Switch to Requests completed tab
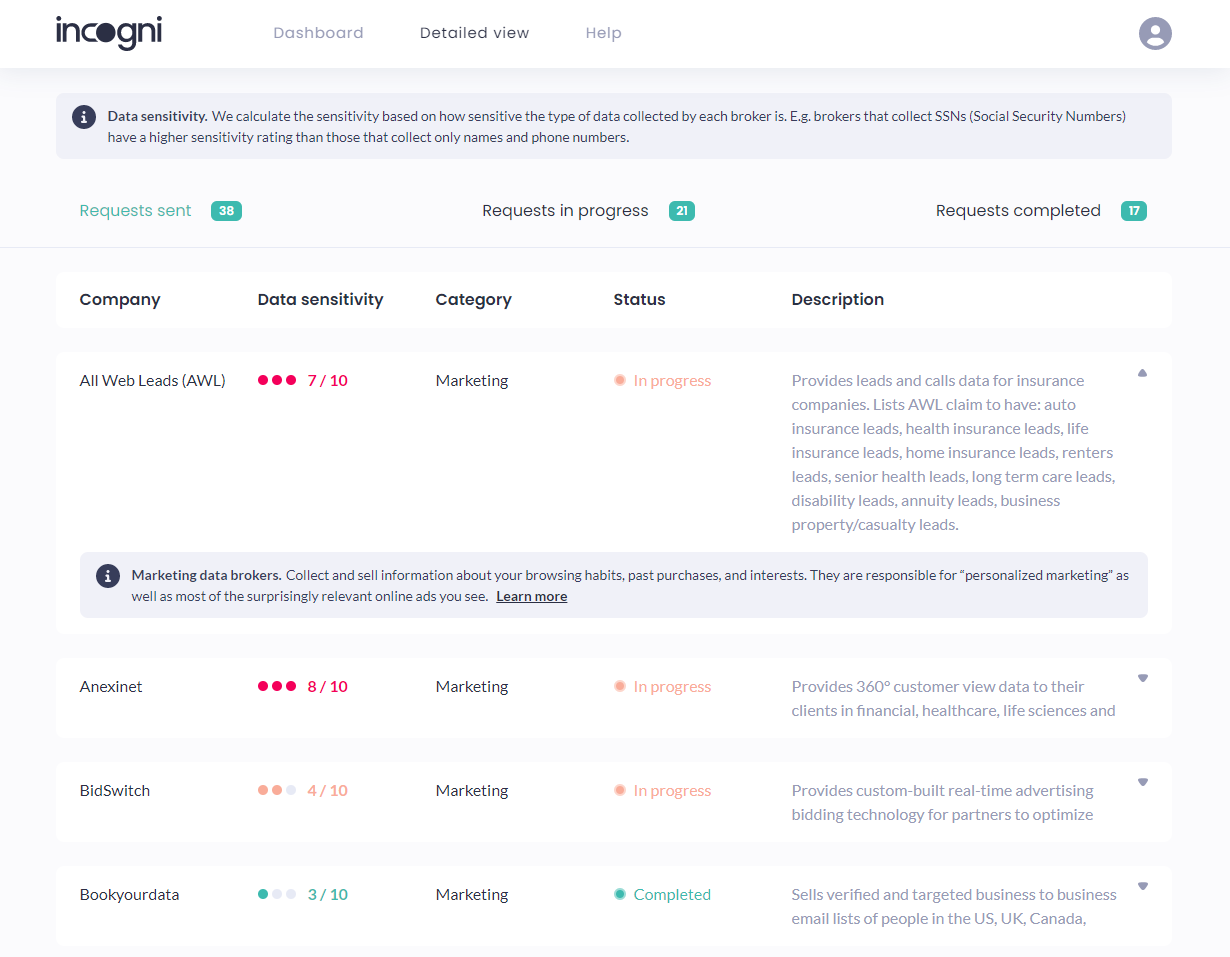Viewport: 1230px width, 957px height. pyautogui.click(x=1018, y=211)
